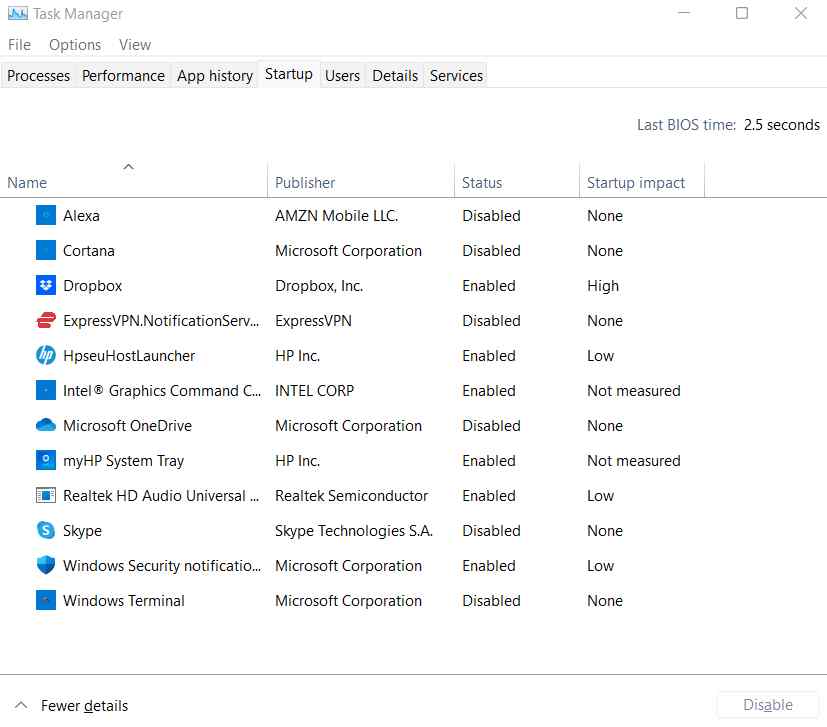Select the Microsoft OneDrive entry
This screenshot has width=827, height=727.
pos(127,425)
